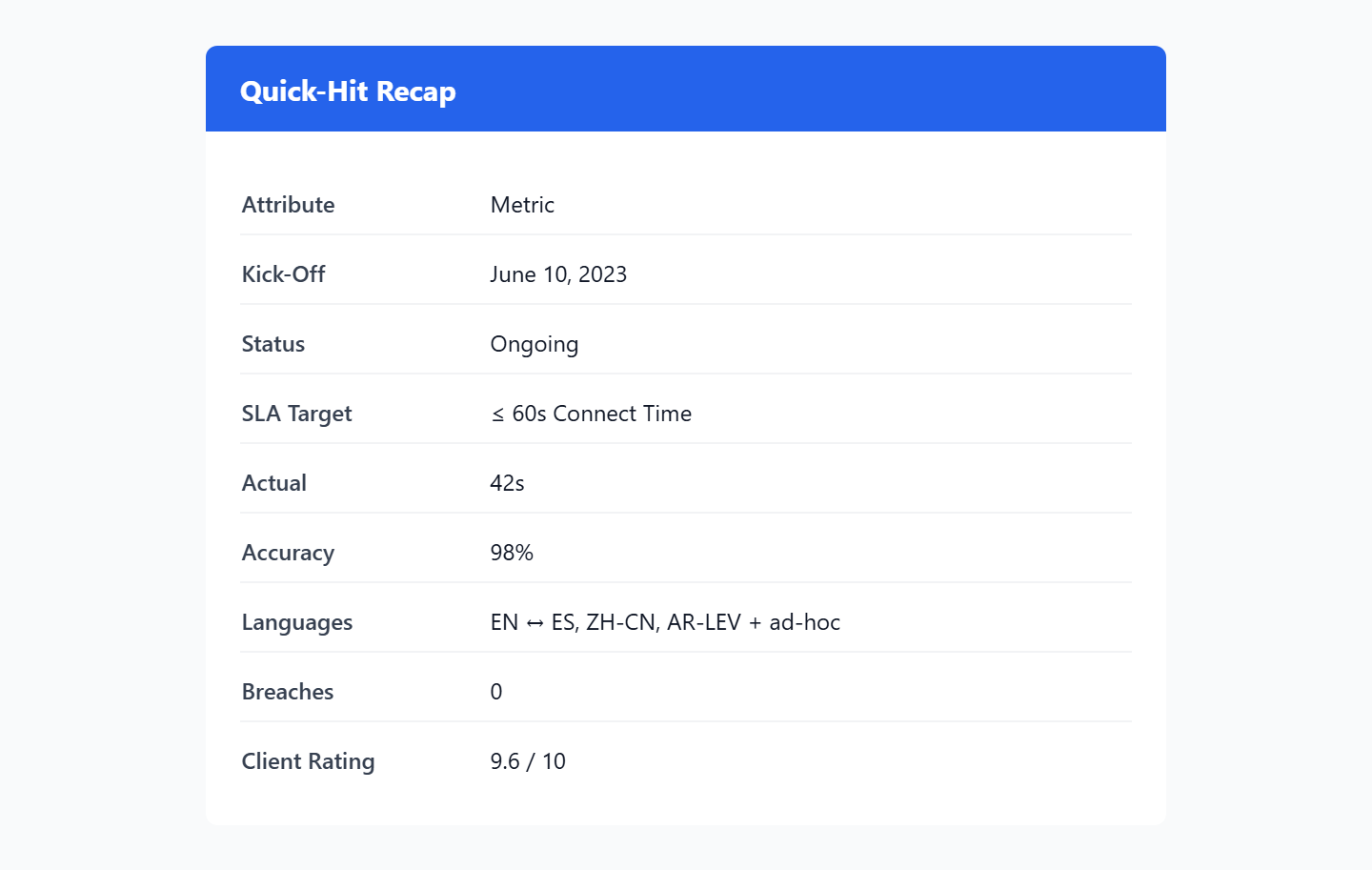Click the bidirectional arrow after EN
The height and width of the screenshot is (870, 1372).
[x=535, y=623]
